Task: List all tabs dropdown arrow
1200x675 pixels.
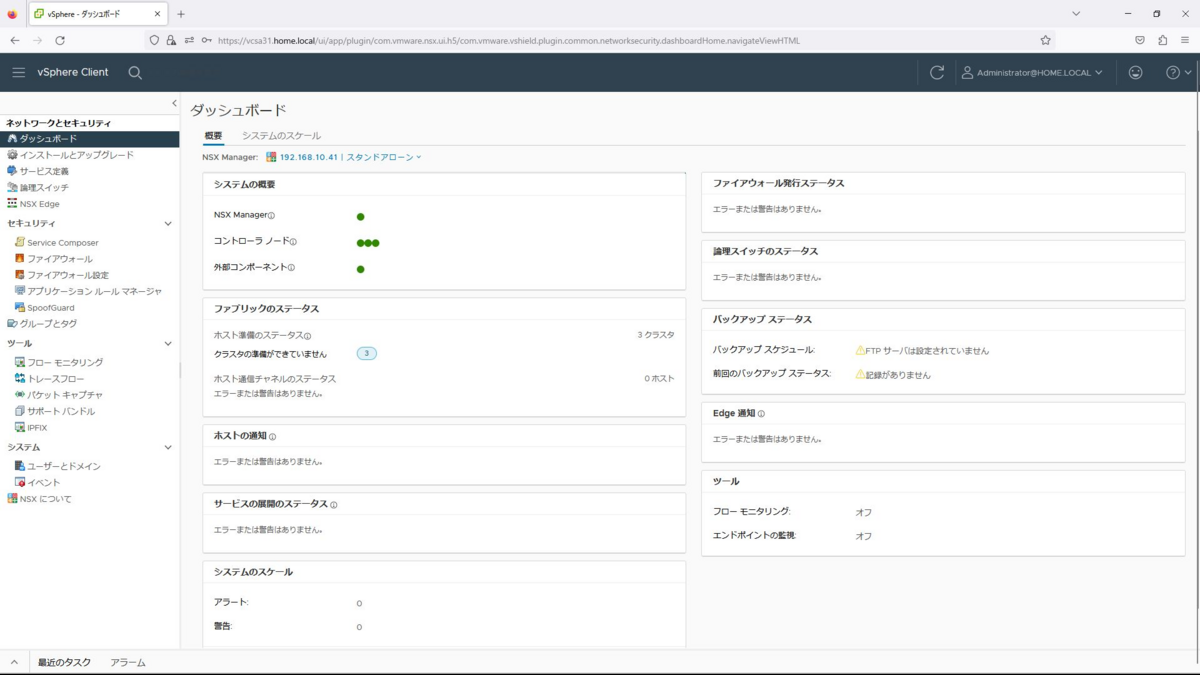Action: click(x=1076, y=14)
